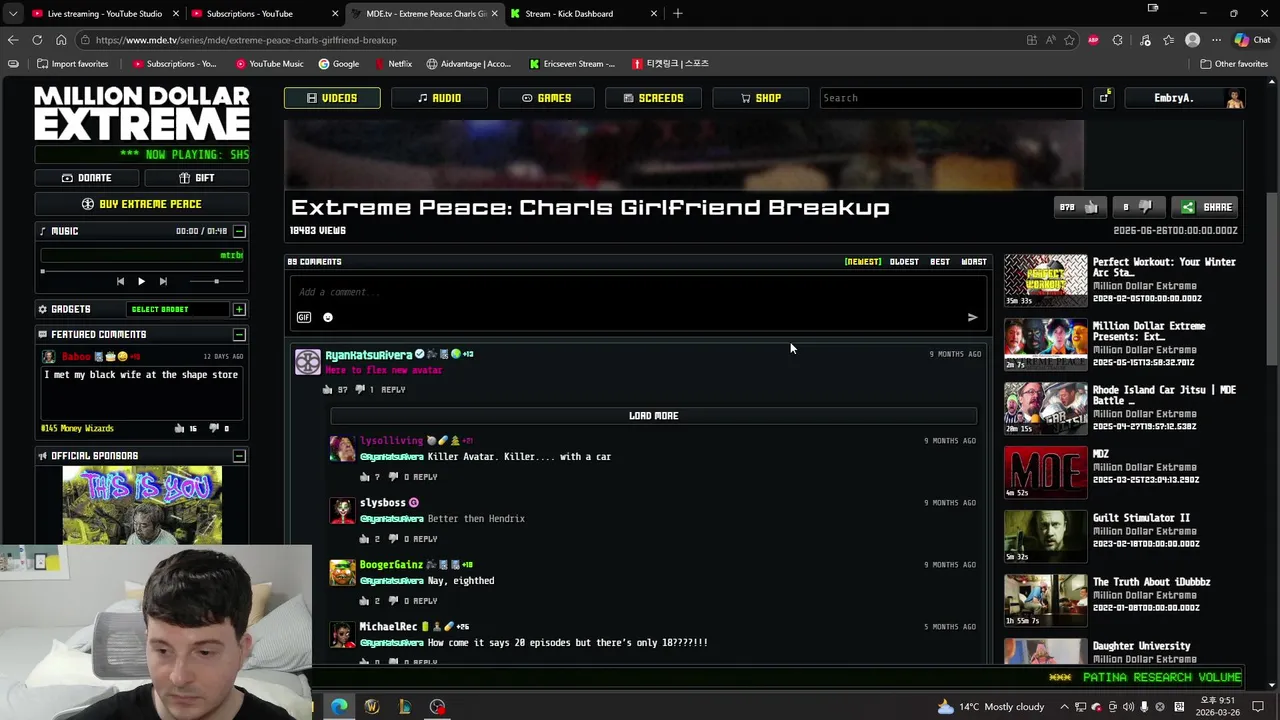Reply to lysolliving's comment
The image size is (1280, 720).
click(425, 477)
